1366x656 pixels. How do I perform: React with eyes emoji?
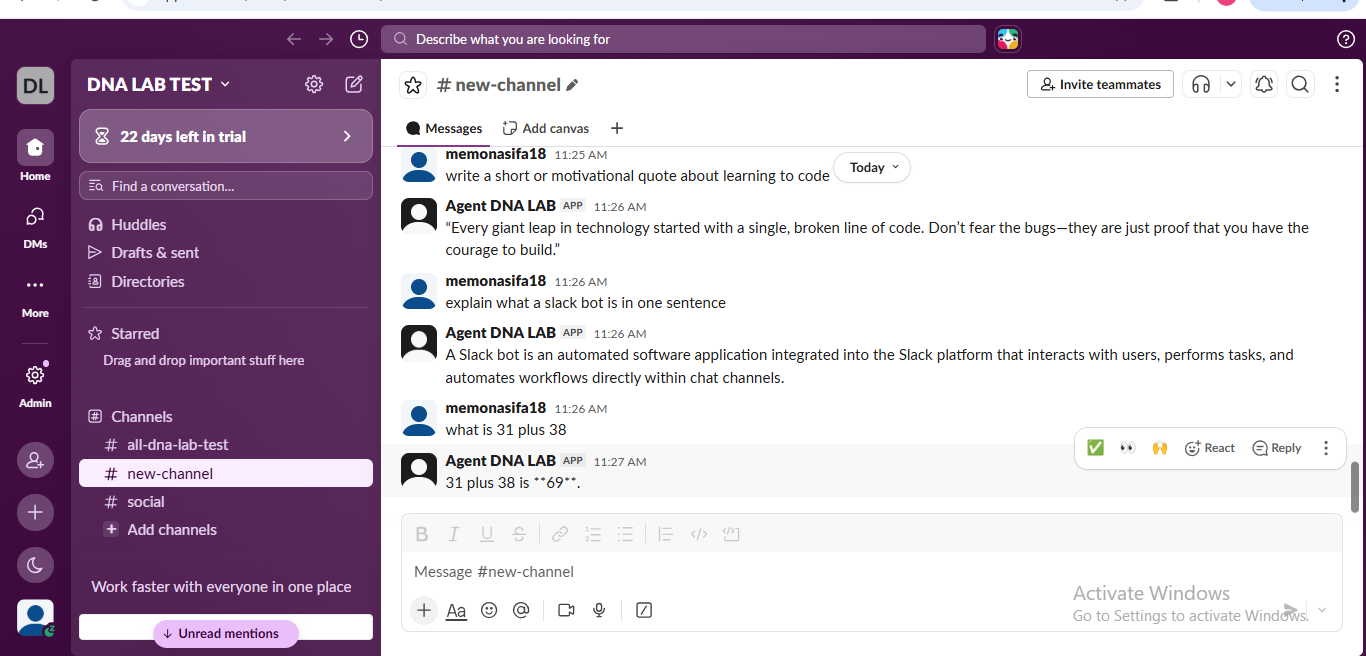point(1127,448)
